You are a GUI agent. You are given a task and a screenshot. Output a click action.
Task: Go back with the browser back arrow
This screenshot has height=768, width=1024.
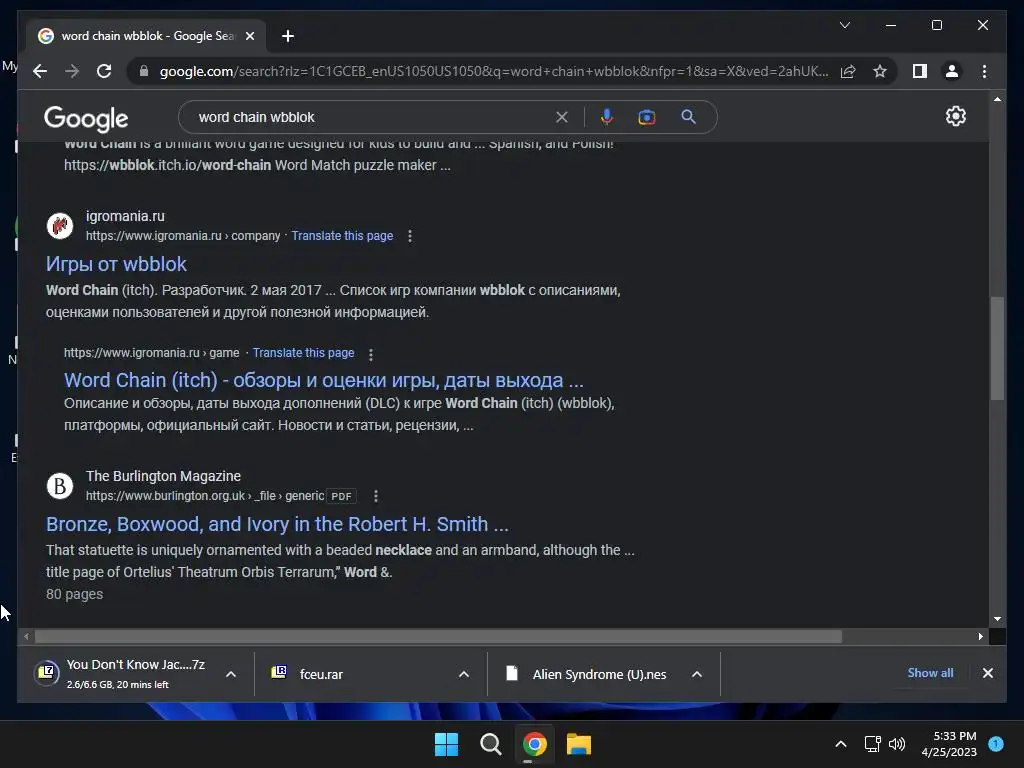40,71
